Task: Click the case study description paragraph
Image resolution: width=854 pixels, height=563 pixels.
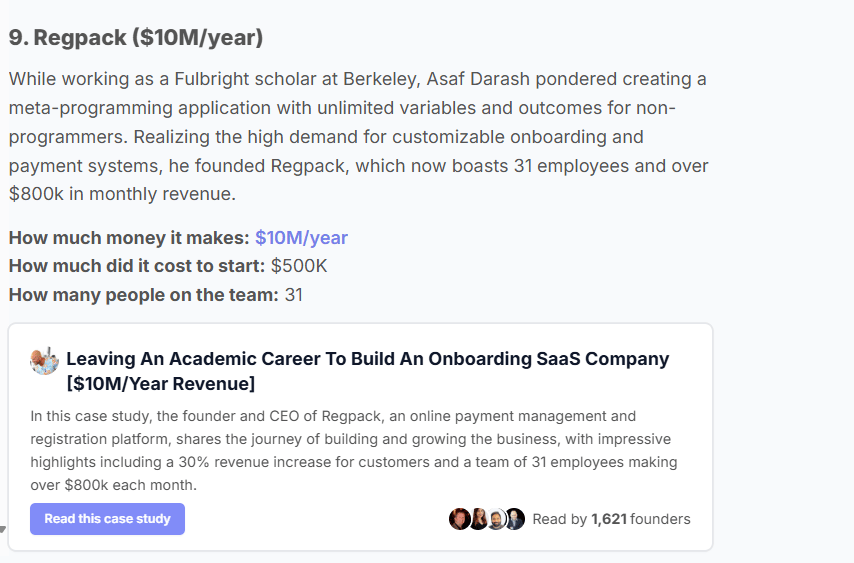Action: pyautogui.click(x=354, y=450)
